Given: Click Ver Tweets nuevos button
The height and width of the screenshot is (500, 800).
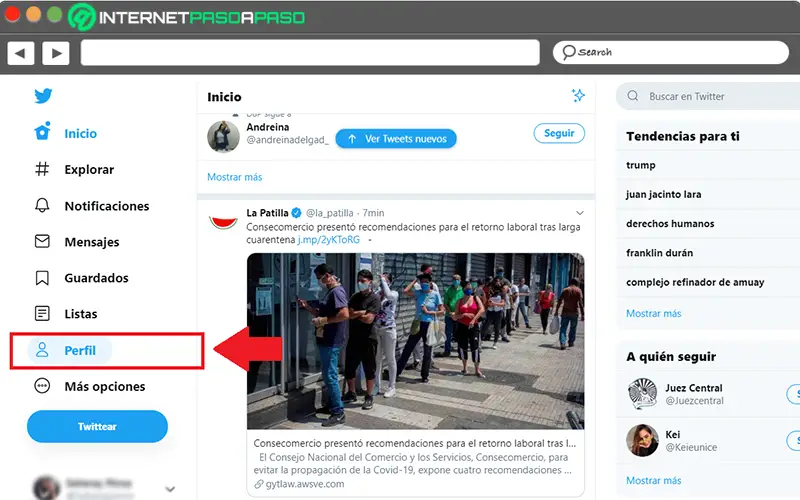Looking at the screenshot, I should tap(396, 139).
